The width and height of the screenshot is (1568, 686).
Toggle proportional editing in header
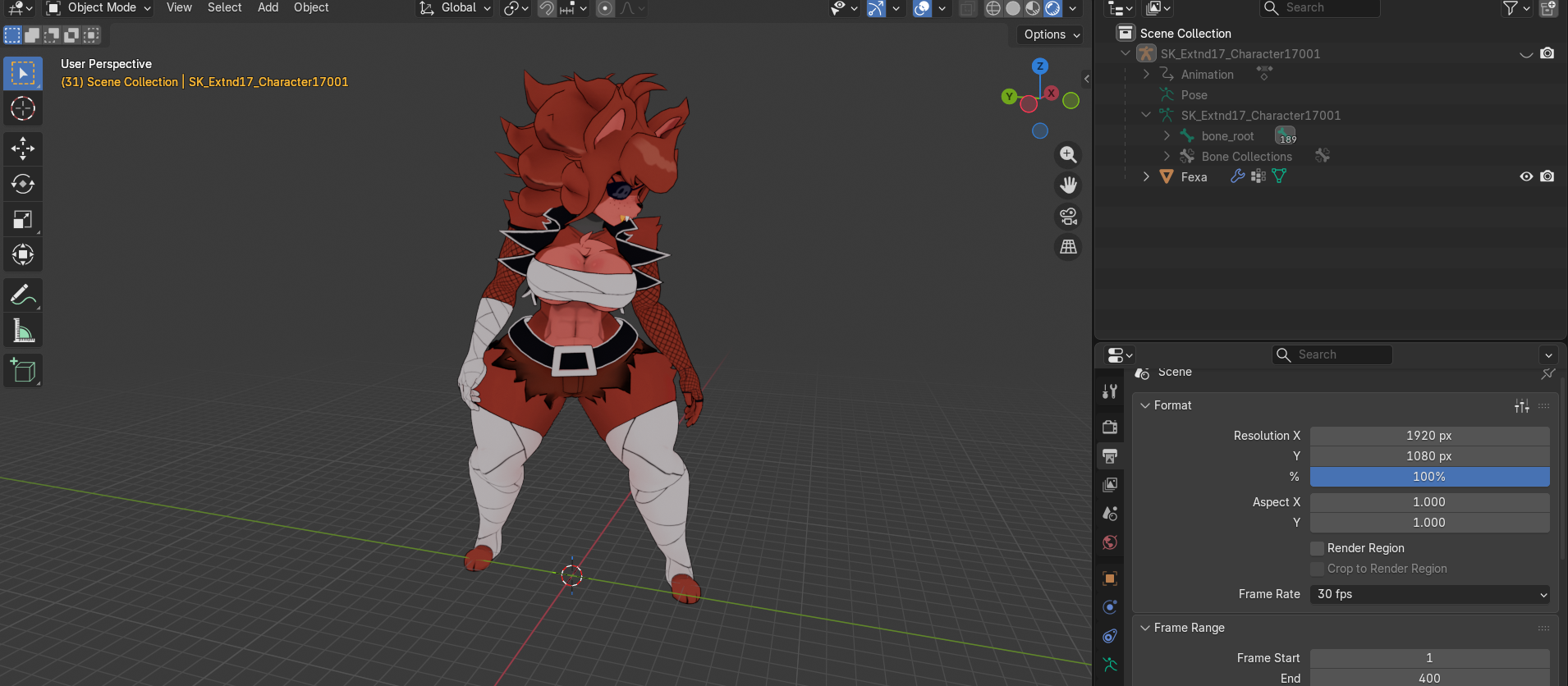point(605,8)
